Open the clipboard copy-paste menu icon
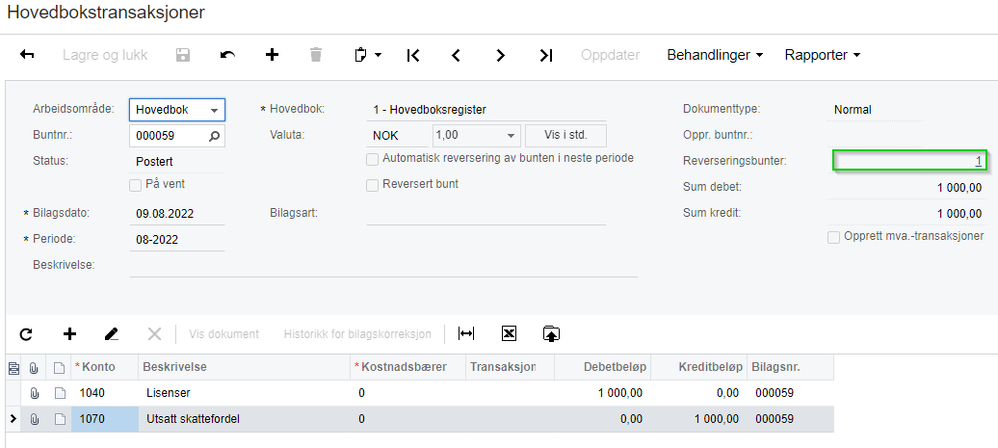The image size is (998, 448). 367,55
